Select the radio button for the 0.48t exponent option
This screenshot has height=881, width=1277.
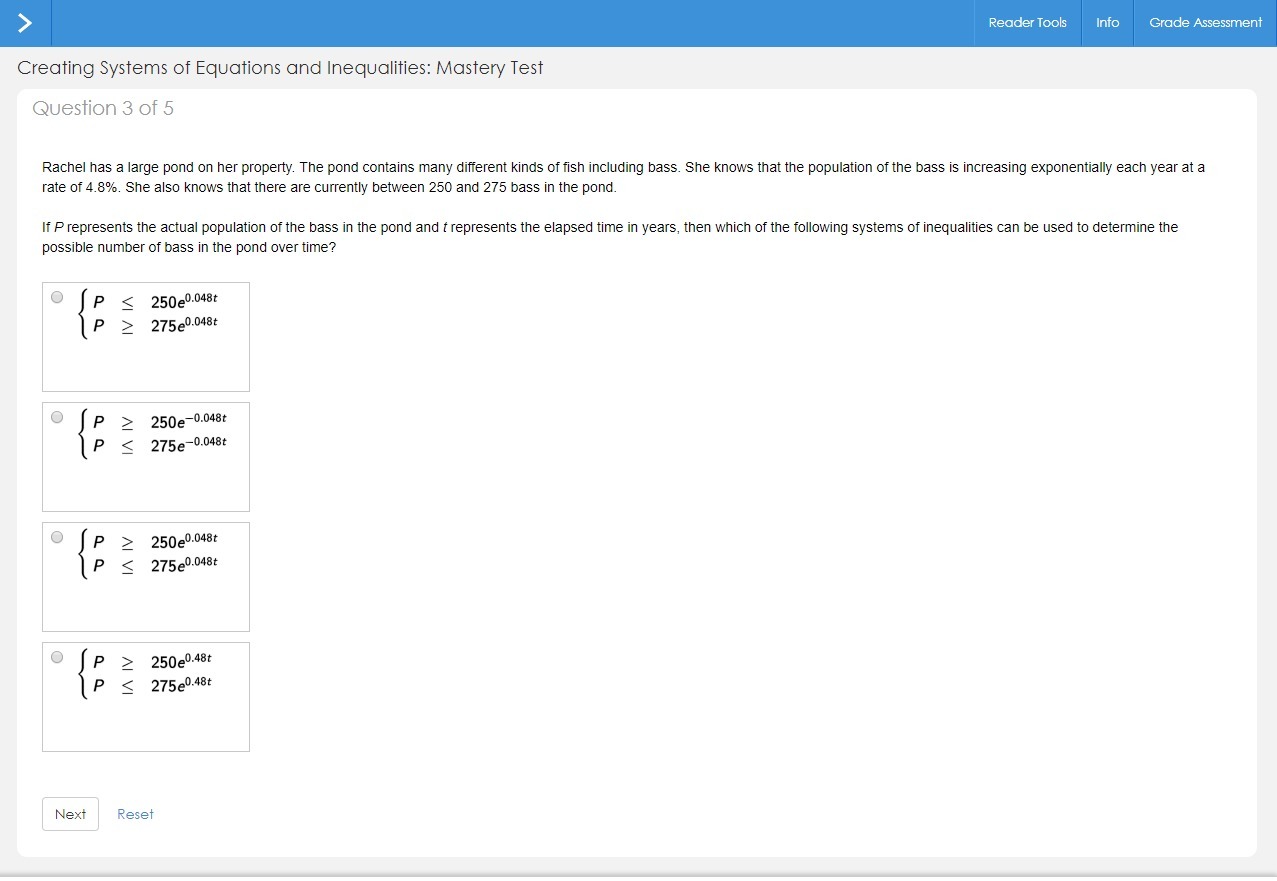point(57,657)
